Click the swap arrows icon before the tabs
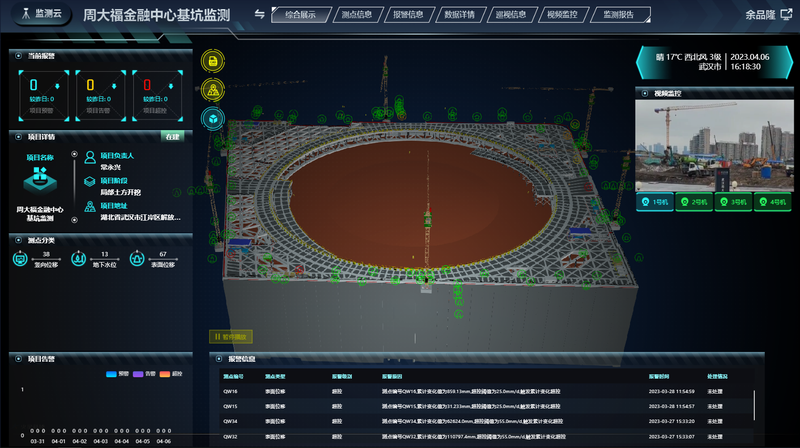The image size is (800, 448). click(260, 15)
